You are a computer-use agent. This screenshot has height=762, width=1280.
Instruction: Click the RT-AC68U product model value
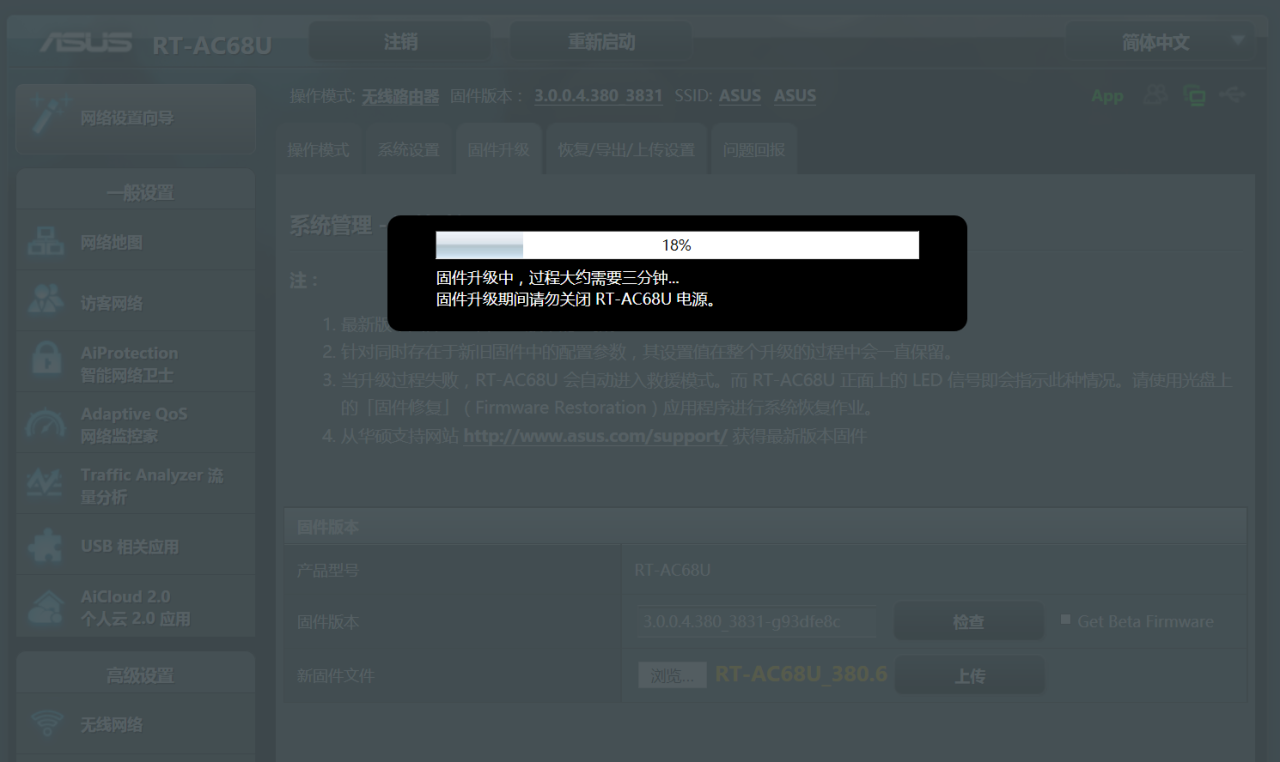click(x=672, y=570)
